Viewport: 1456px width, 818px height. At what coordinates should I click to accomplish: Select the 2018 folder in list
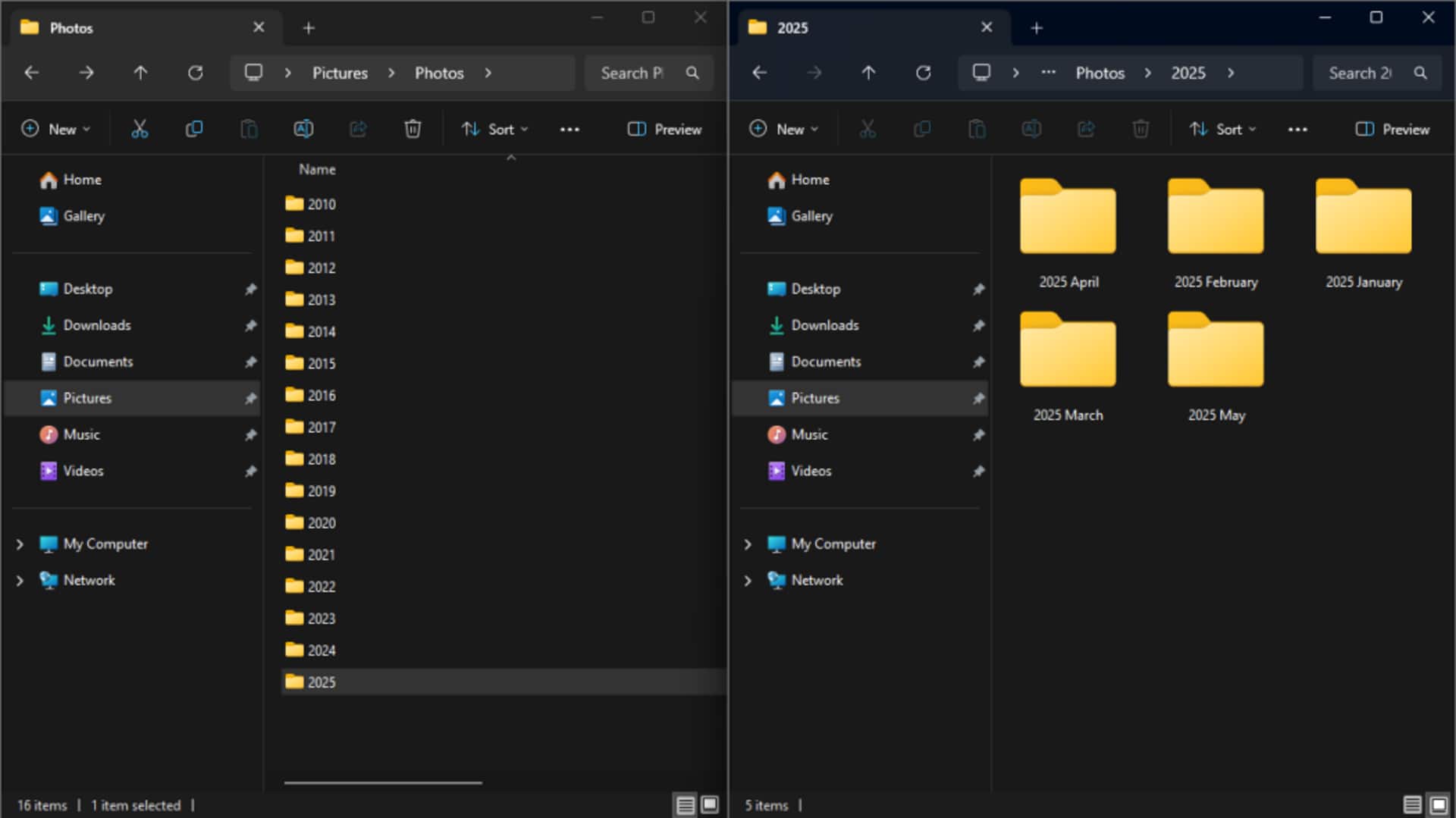coord(504,459)
